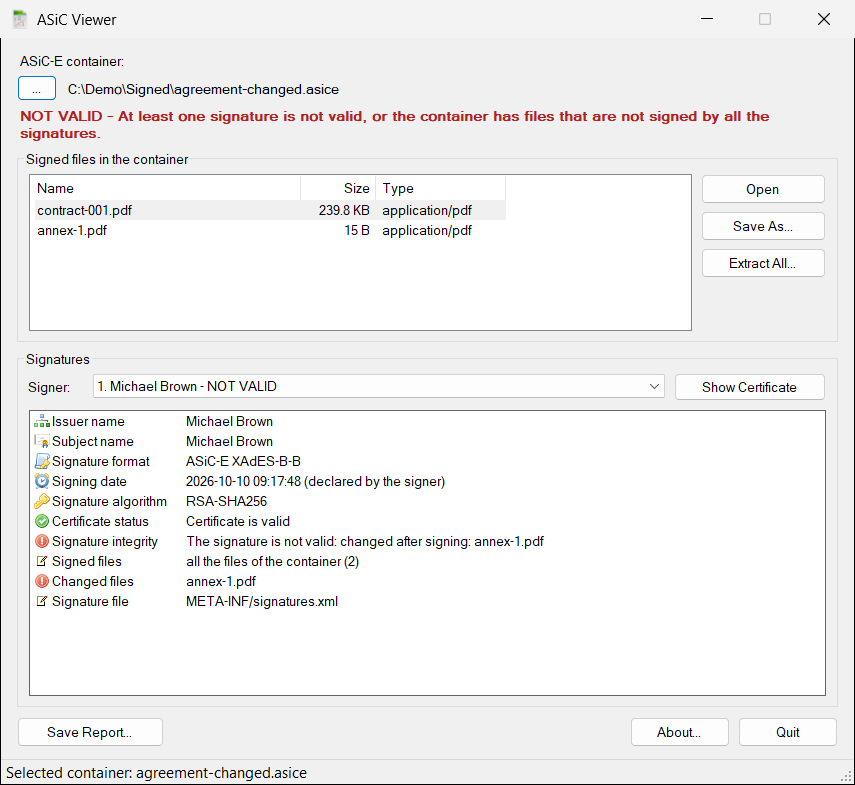Browse for container with the '...' button
The image size is (855, 785).
click(37, 88)
